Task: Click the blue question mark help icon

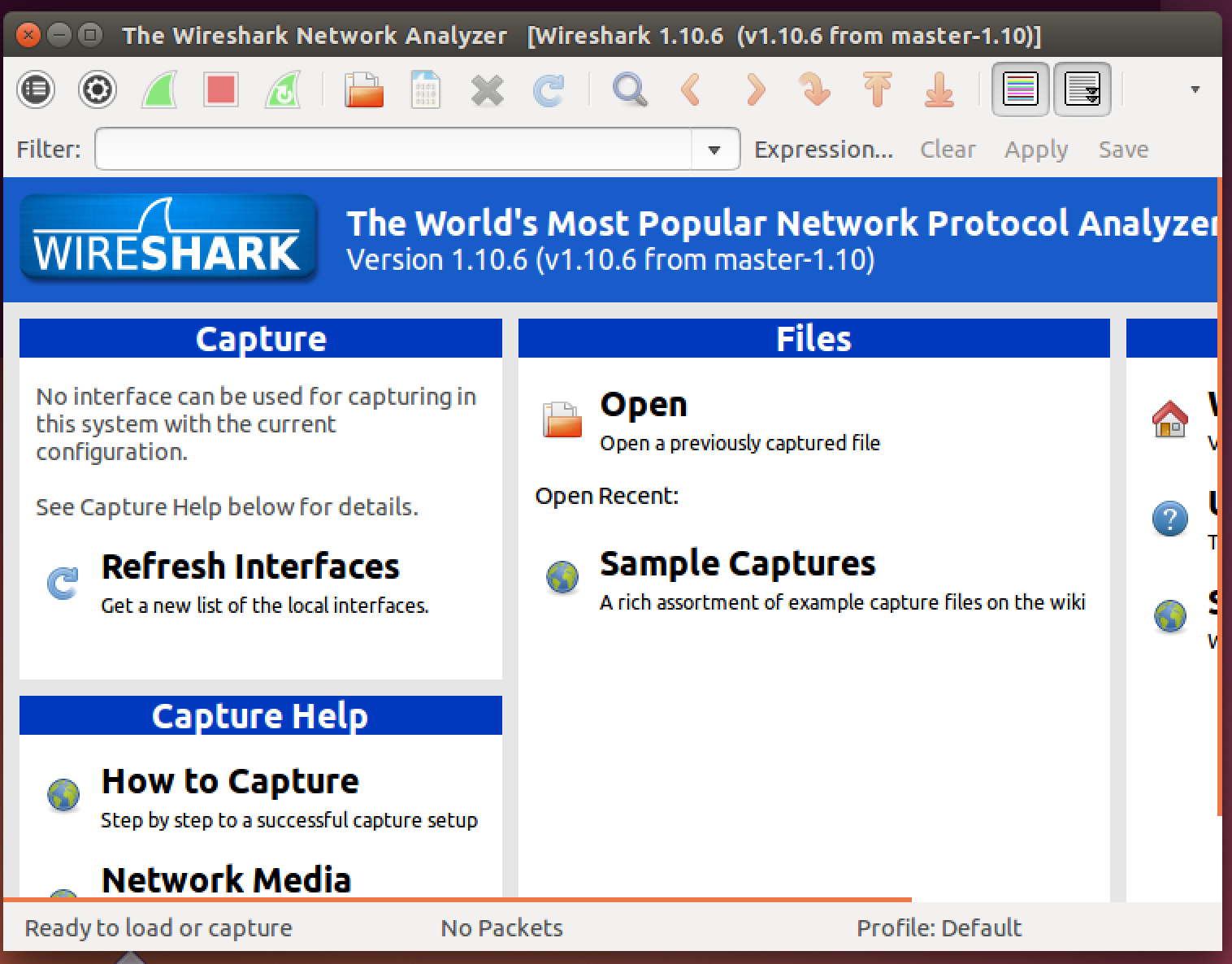Action: point(1170,518)
